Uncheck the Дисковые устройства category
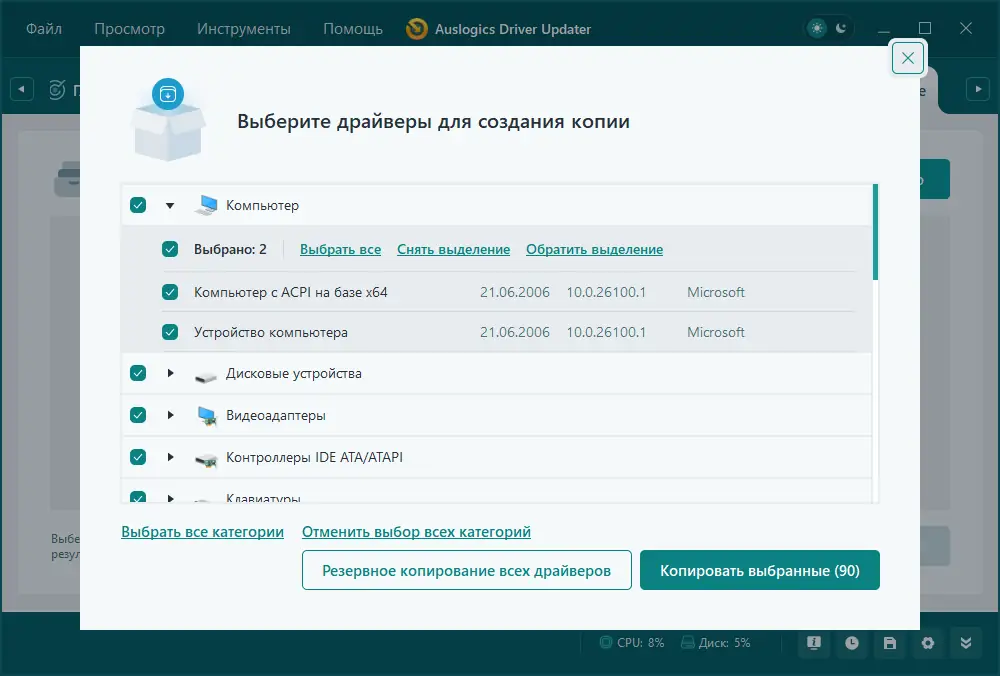The image size is (1000, 676). 138,372
